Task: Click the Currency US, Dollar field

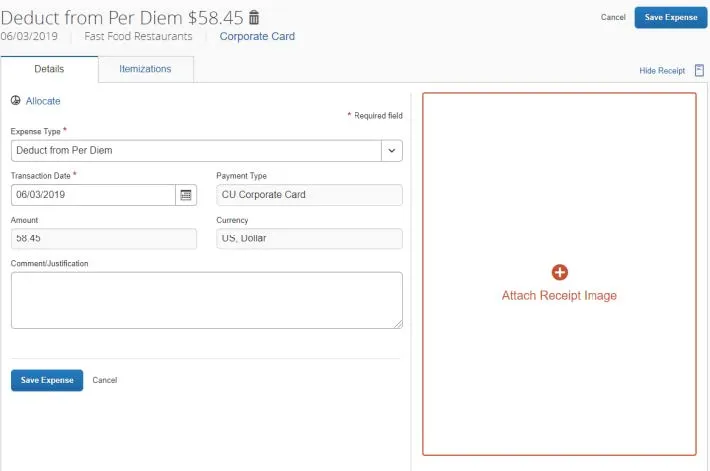Action: pos(309,239)
